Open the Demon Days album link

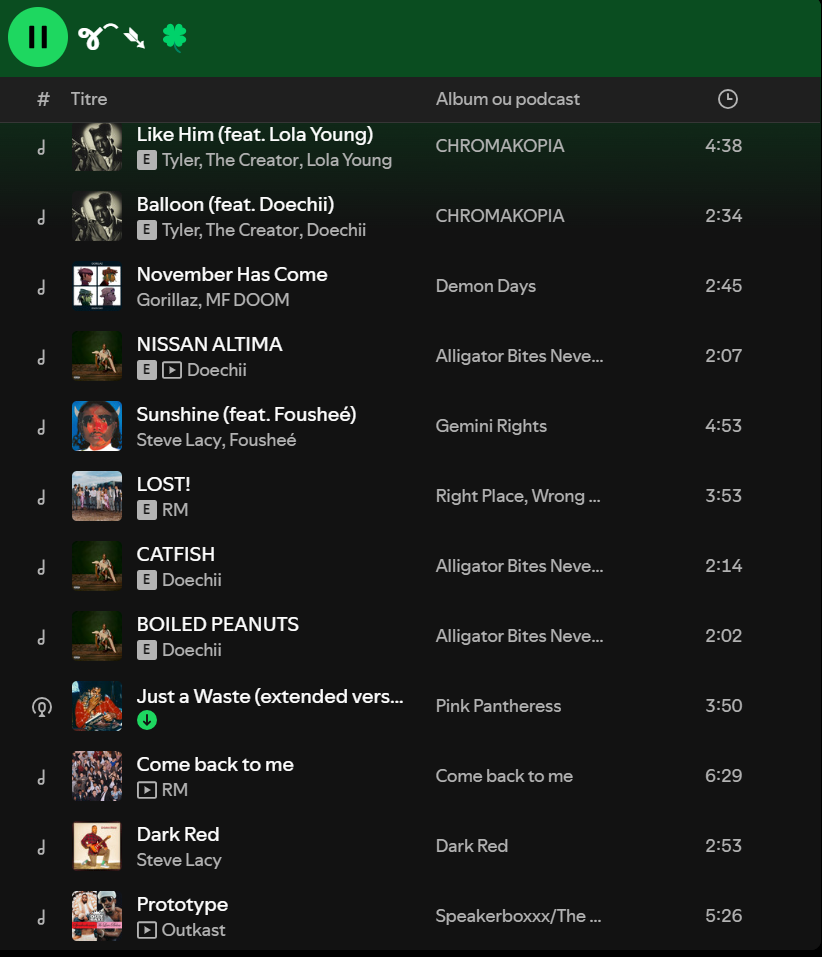click(x=486, y=286)
